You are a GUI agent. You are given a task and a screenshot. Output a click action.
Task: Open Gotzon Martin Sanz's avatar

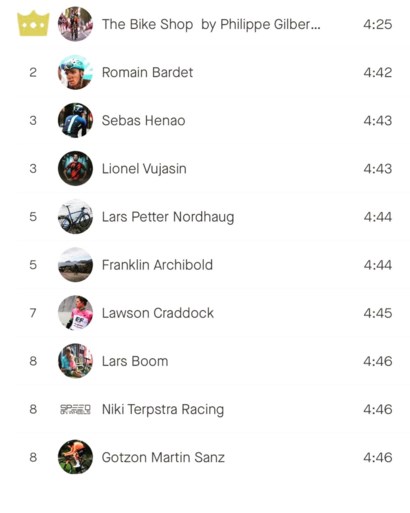(75, 457)
